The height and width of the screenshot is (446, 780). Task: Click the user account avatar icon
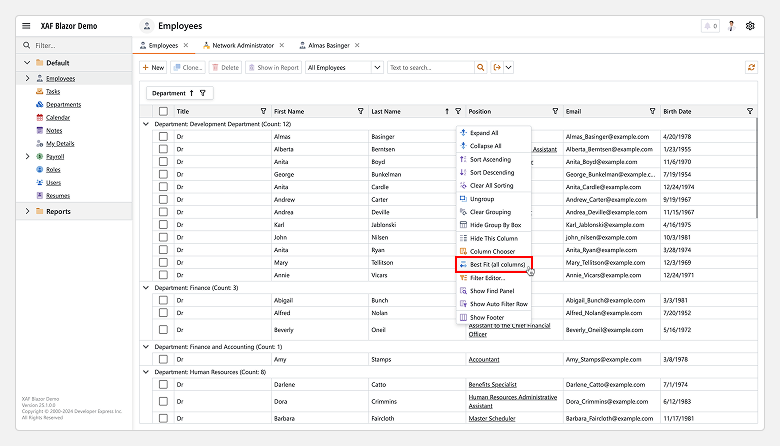point(731,25)
